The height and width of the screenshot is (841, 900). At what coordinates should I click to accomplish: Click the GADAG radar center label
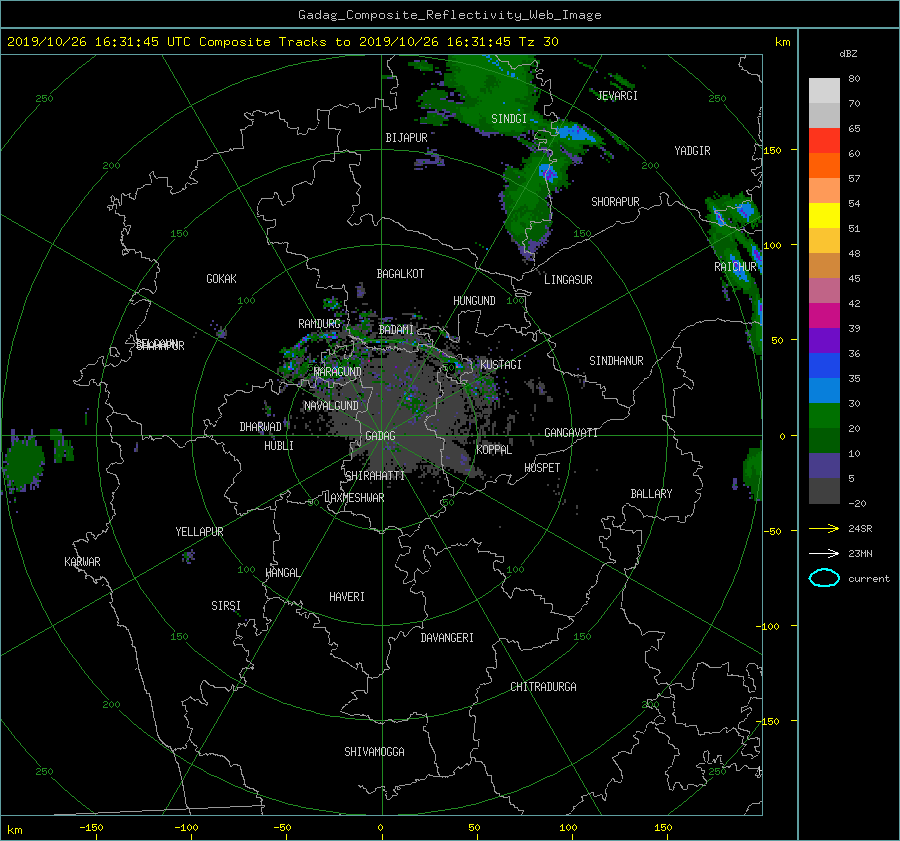point(380,436)
